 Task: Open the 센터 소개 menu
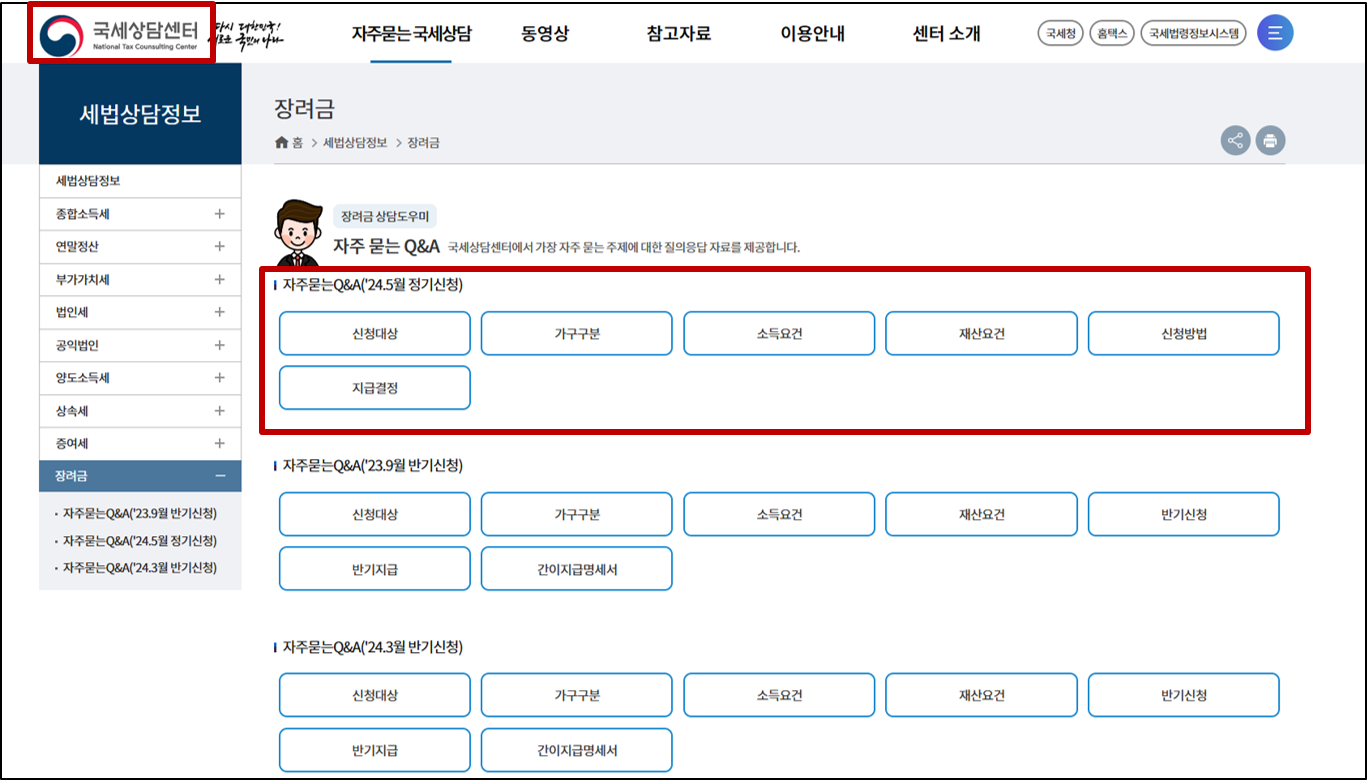pyautogui.click(x=945, y=32)
